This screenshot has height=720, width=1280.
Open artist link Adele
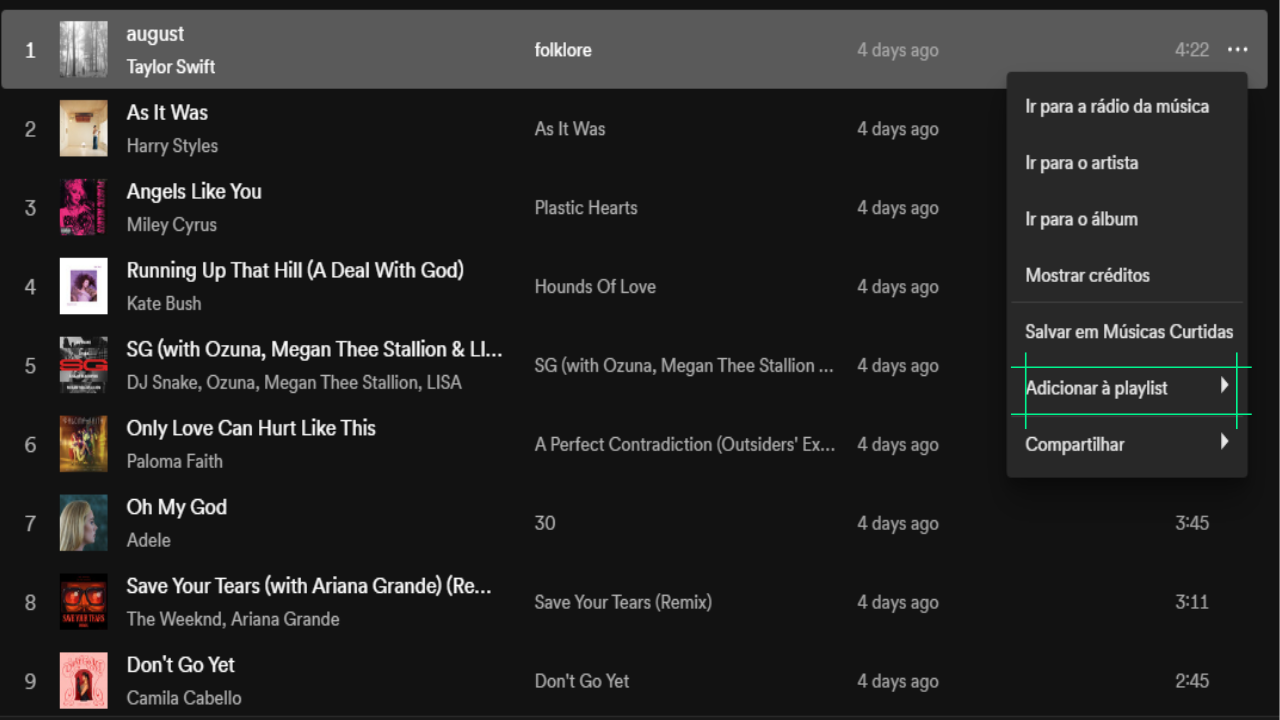coord(149,540)
